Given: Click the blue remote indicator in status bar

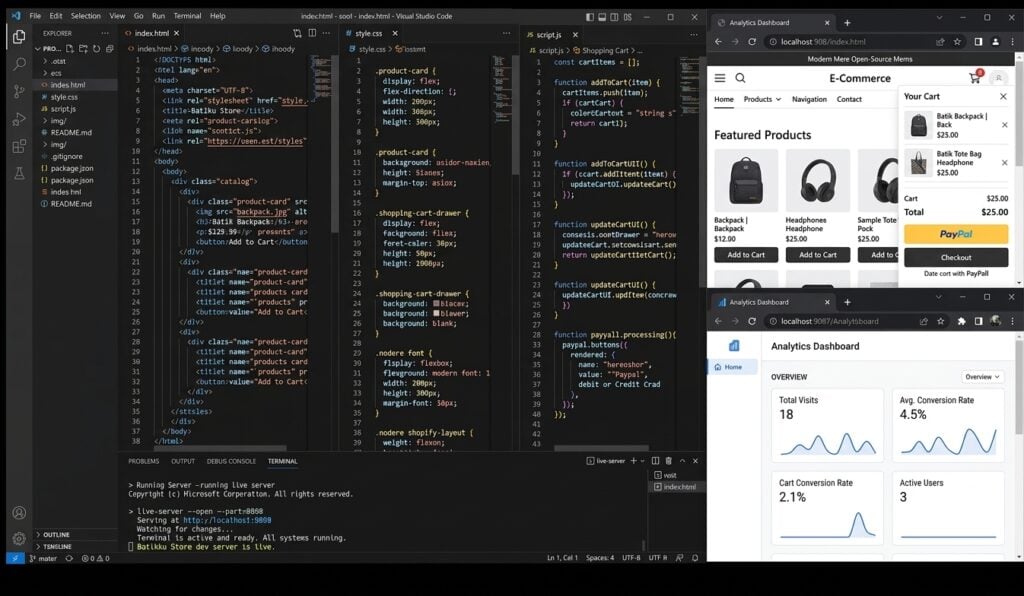Looking at the screenshot, I should [15, 559].
